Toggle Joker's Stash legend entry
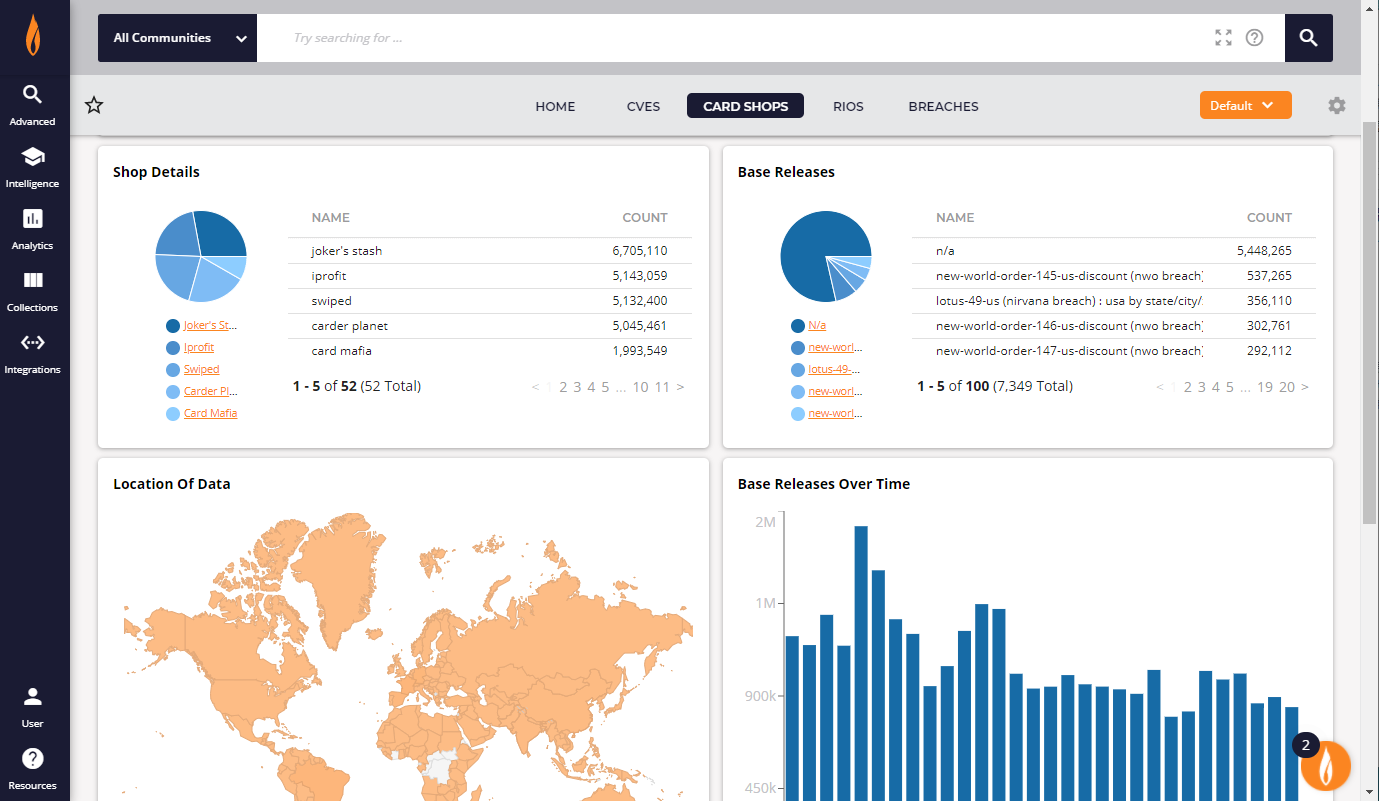The height and width of the screenshot is (801, 1379). click(x=210, y=325)
